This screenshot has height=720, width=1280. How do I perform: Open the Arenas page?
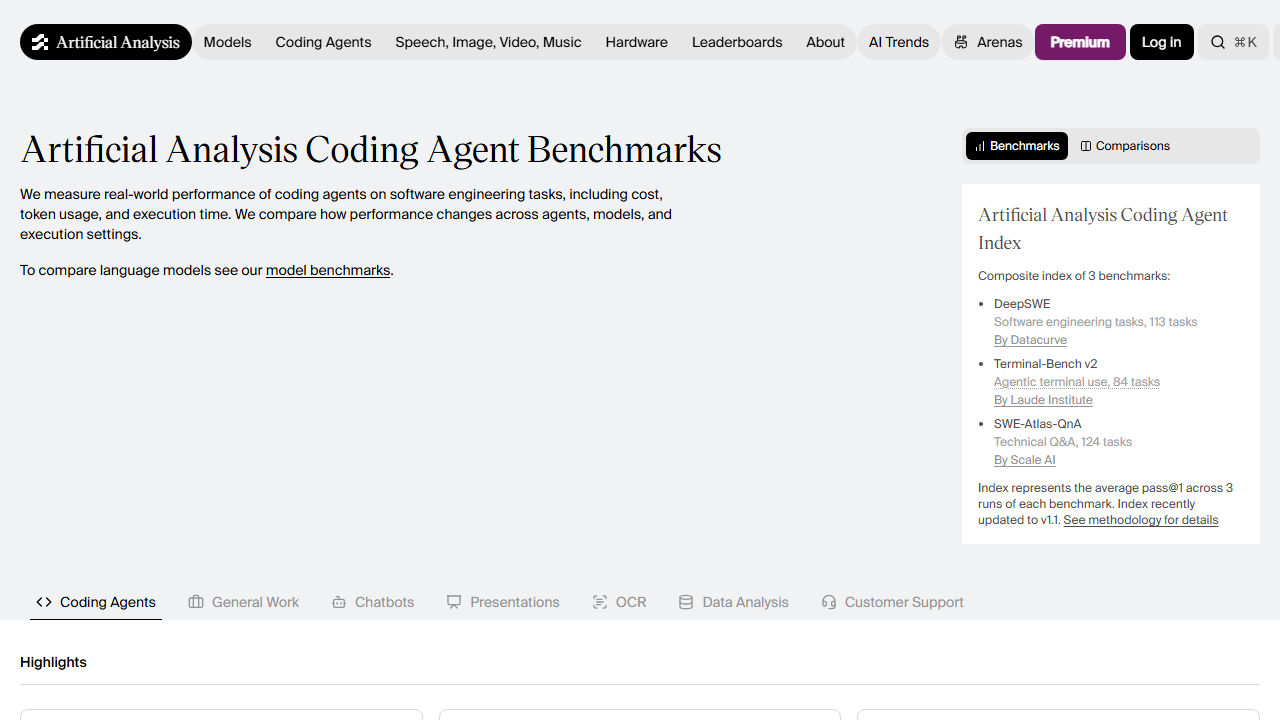pyautogui.click(x=987, y=42)
